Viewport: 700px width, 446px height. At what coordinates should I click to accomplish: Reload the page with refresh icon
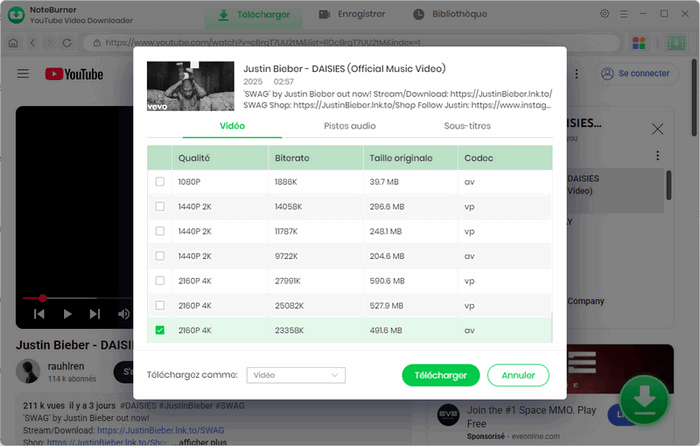pyautogui.click(x=67, y=43)
